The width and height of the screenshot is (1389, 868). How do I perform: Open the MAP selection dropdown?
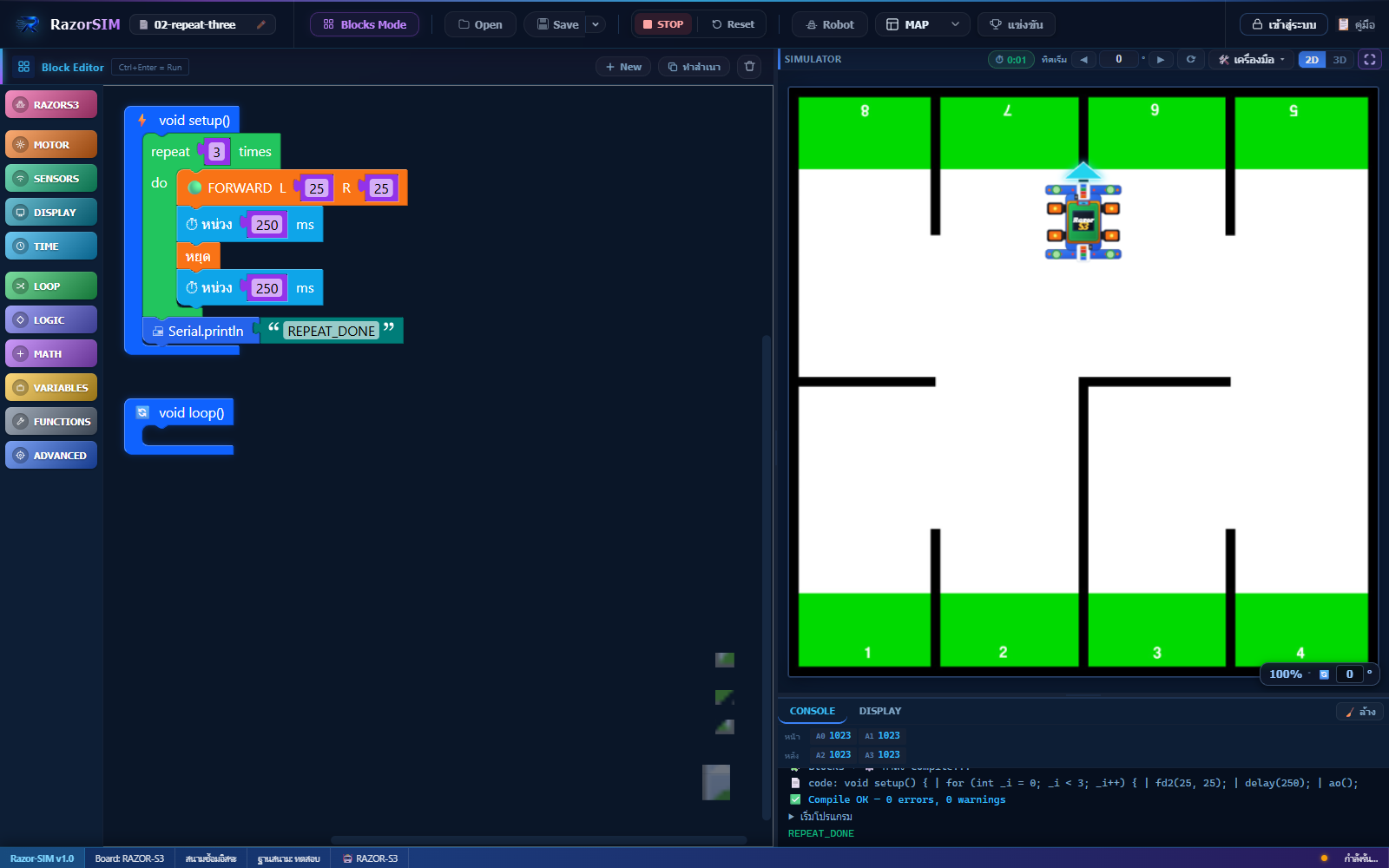[923, 24]
